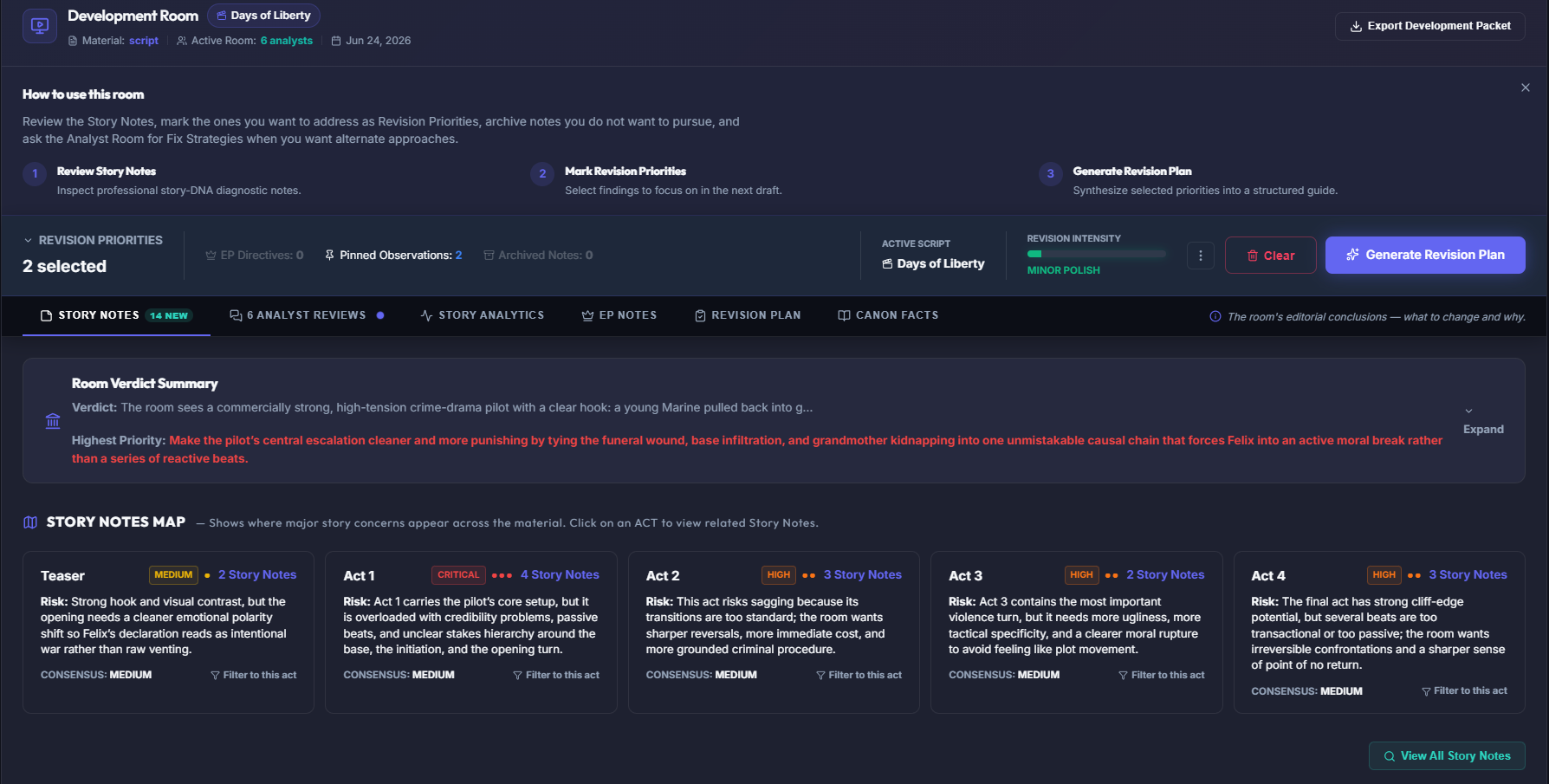The height and width of the screenshot is (784, 1549).
Task: Click the 2 selected count
Action: [64, 267]
